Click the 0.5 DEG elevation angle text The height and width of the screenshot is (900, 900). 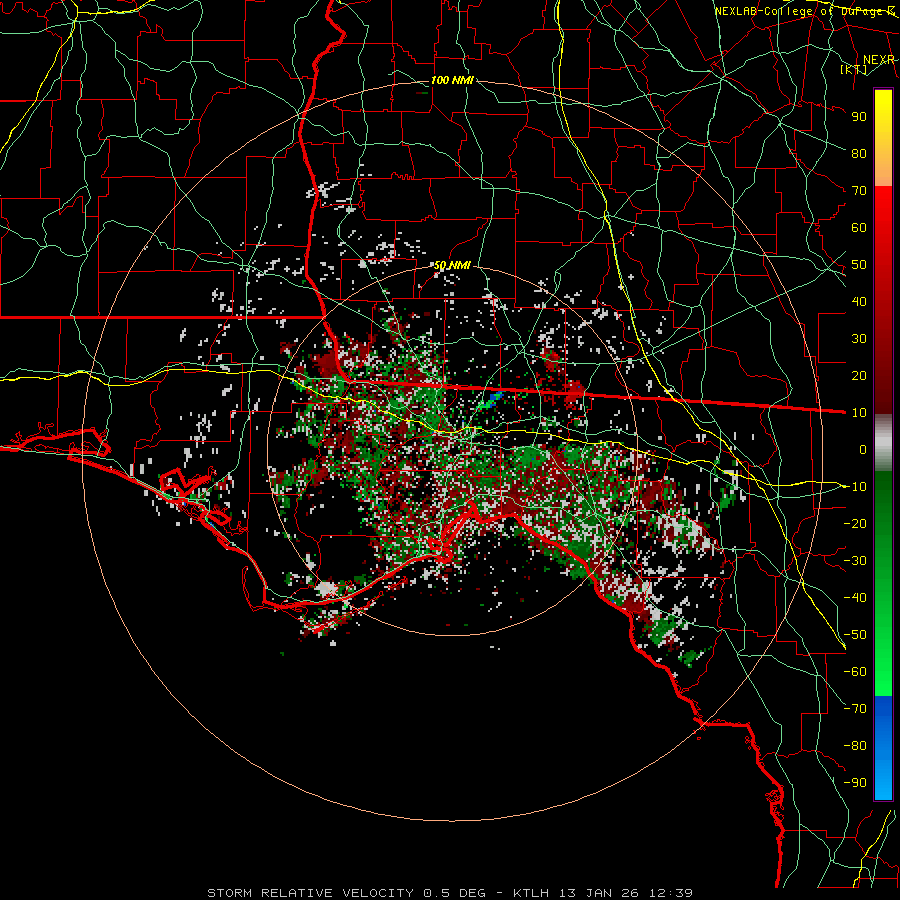point(454,893)
